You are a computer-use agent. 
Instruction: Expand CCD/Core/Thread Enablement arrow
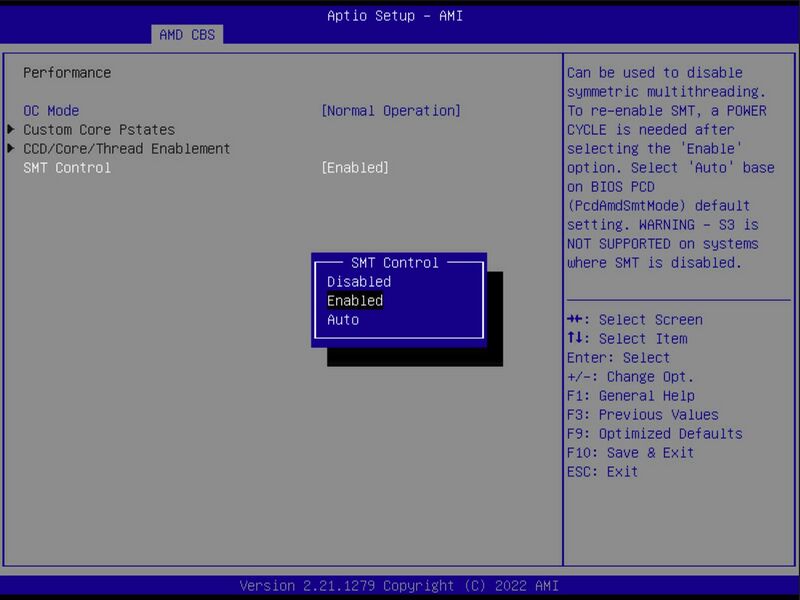pyautogui.click(x=11, y=148)
